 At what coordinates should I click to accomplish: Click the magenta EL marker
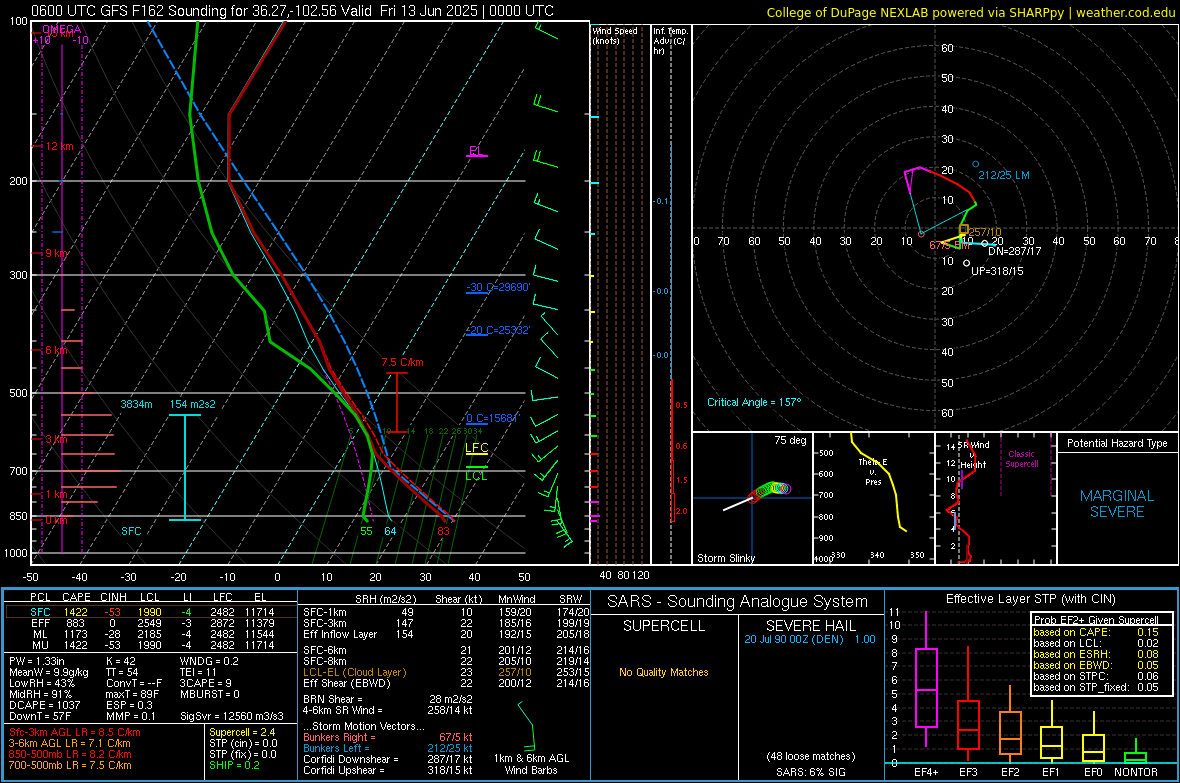[476, 151]
